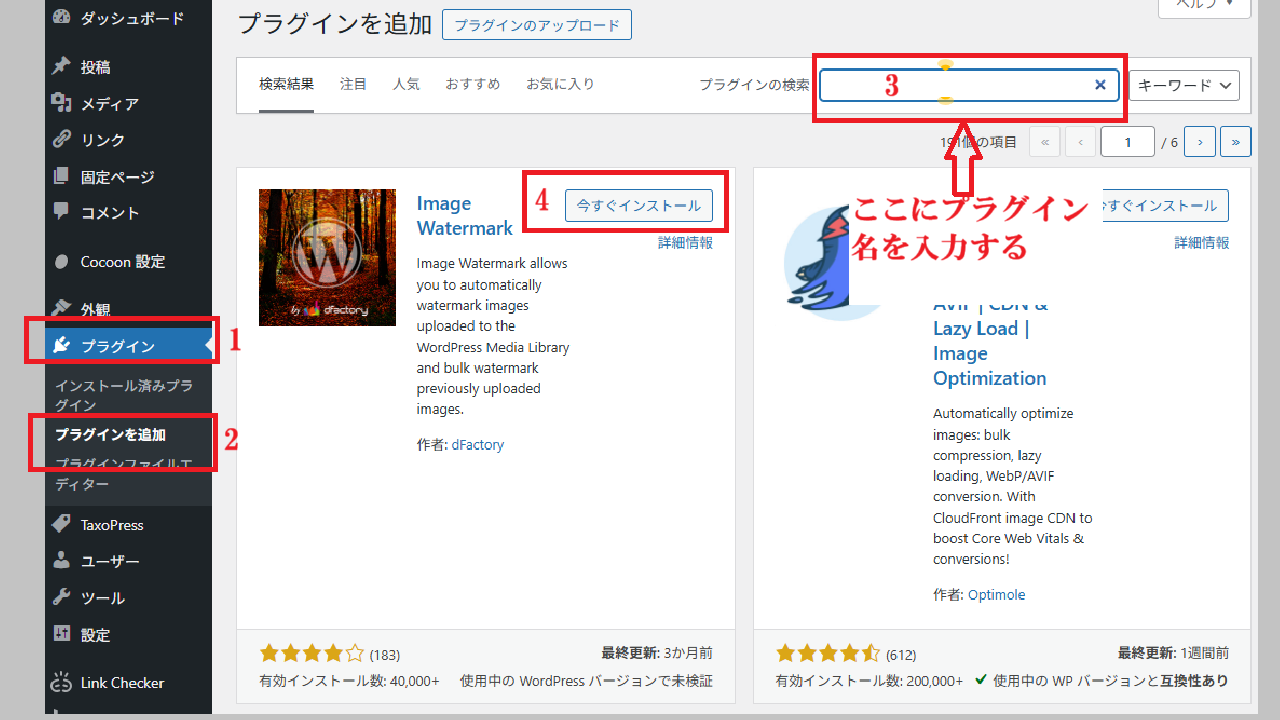This screenshot has width=1280, height=720.
Task: Click the circle icon beside Cocoon 設定
Action: (62, 262)
